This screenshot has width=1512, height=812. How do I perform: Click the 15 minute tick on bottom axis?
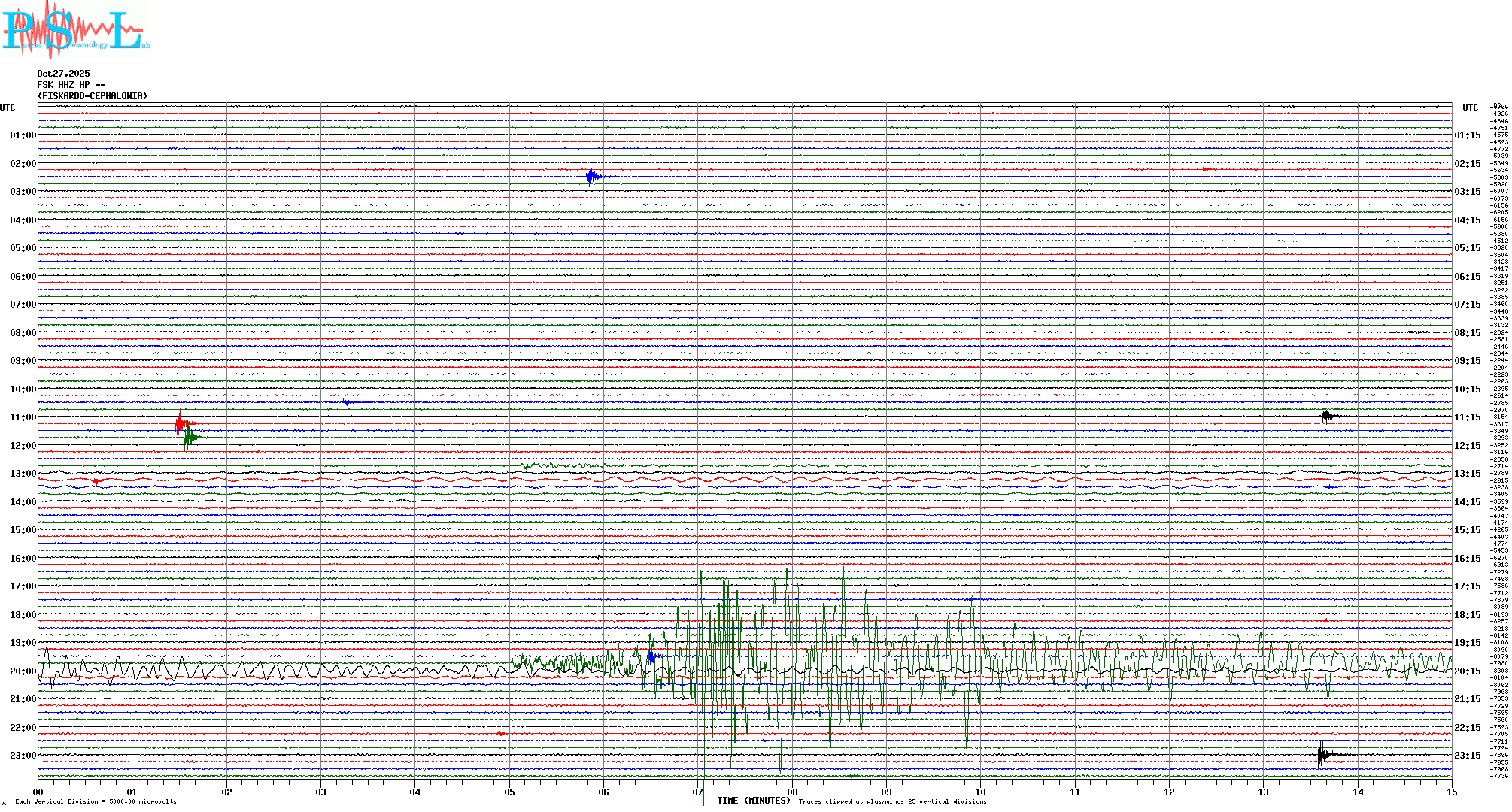click(x=1451, y=792)
